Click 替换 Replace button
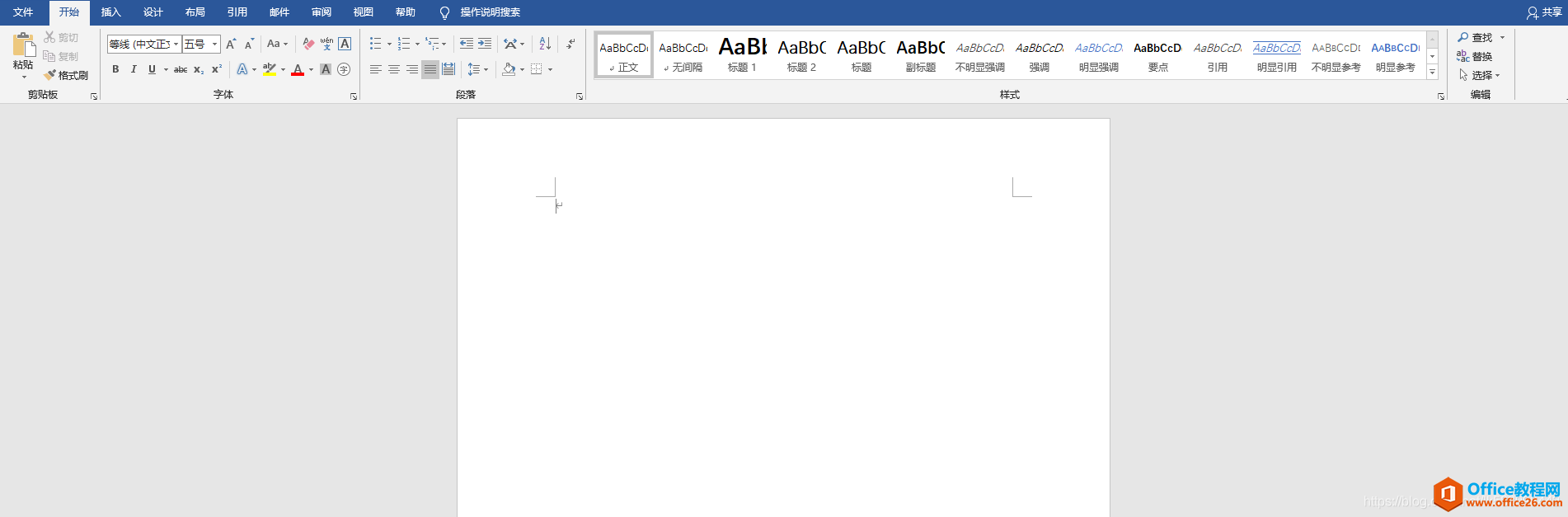The height and width of the screenshot is (517, 1568). pos(1475,56)
